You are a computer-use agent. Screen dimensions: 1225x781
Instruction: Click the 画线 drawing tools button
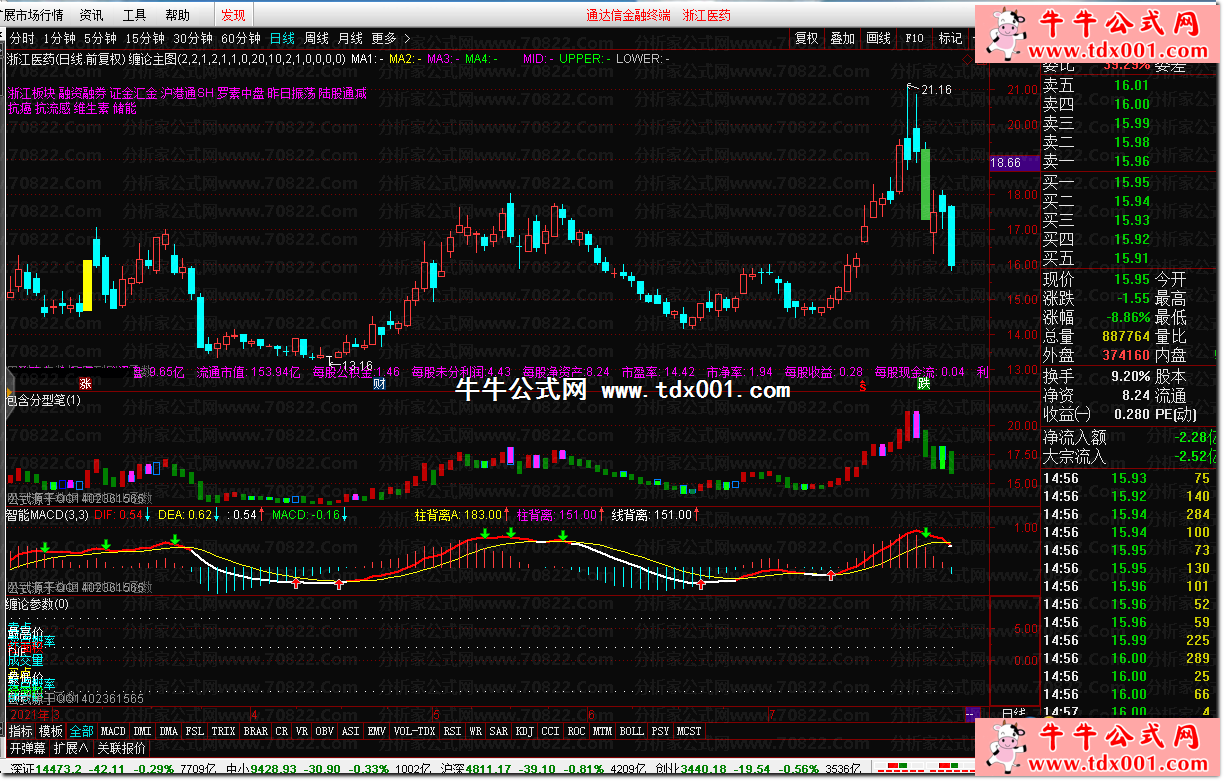pos(879,38)
